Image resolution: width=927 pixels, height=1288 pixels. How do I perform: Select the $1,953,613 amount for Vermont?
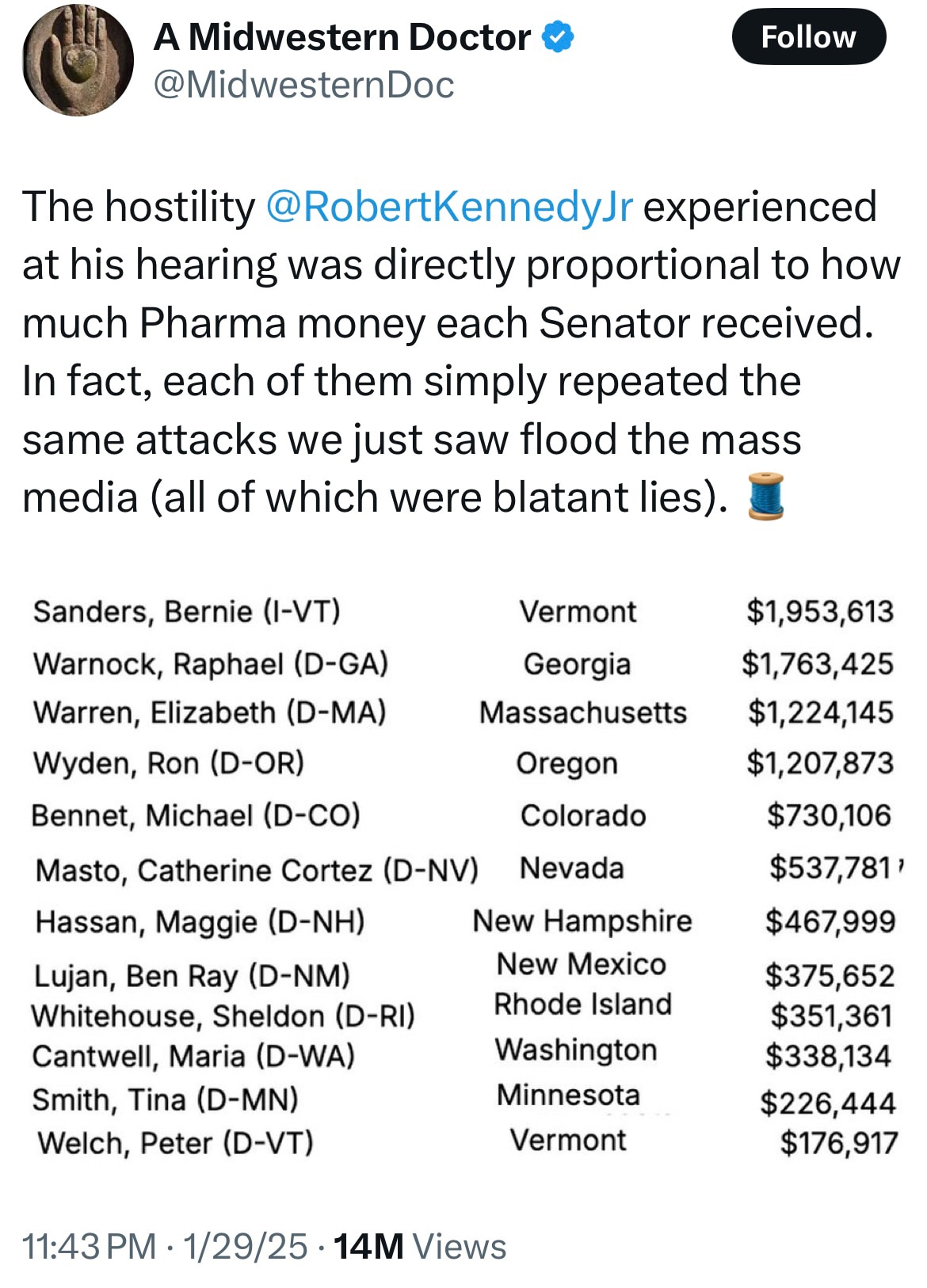coord(819,611)
